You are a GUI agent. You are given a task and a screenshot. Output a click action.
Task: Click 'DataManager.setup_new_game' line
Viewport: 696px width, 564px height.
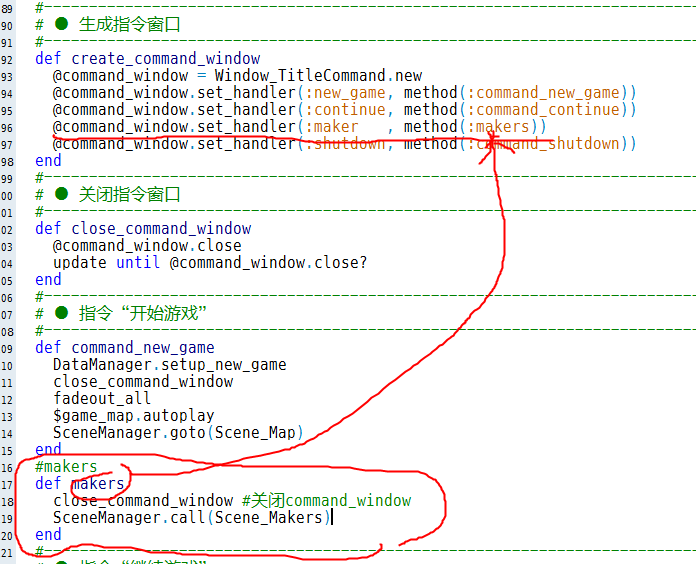click(170, 365)
